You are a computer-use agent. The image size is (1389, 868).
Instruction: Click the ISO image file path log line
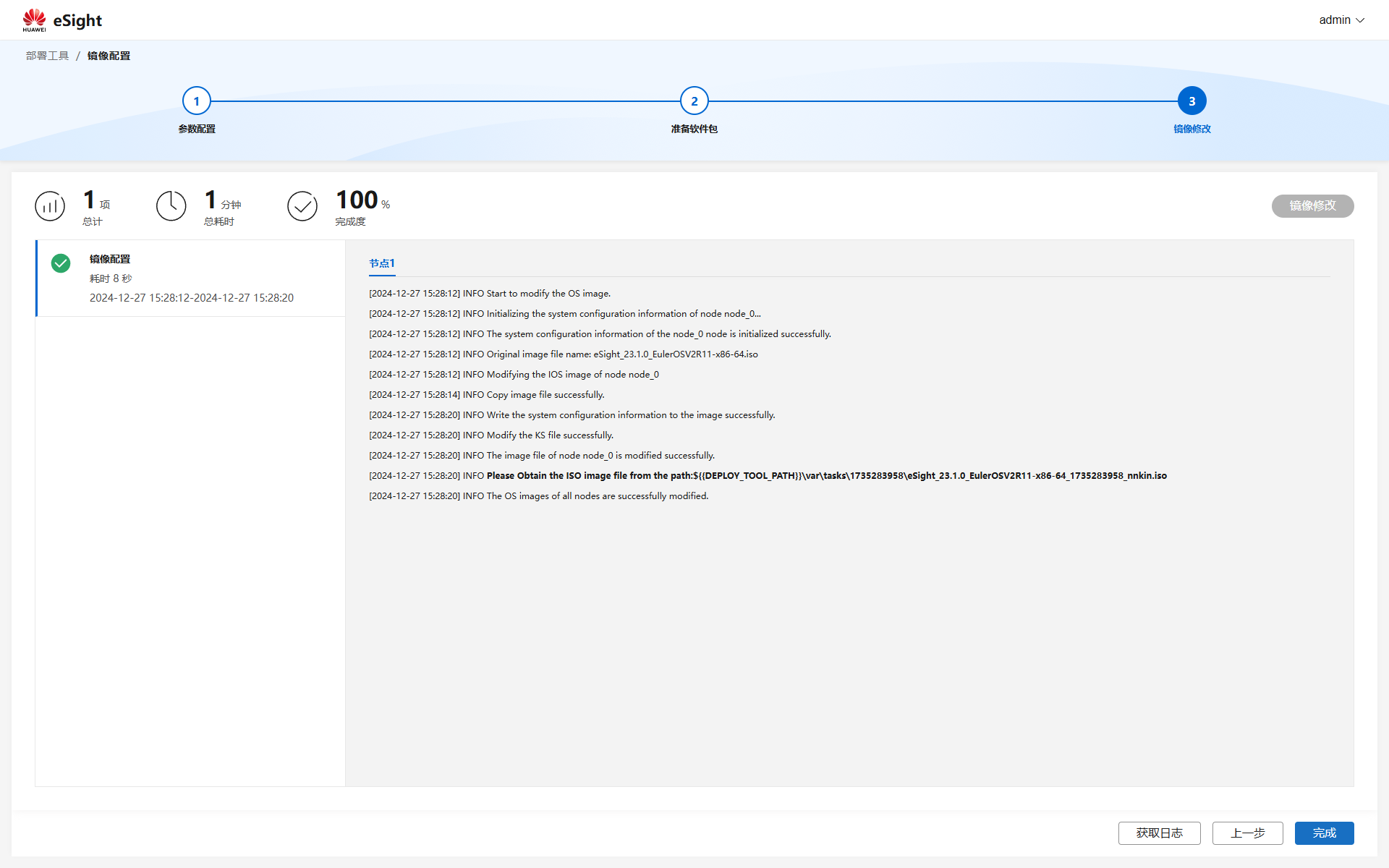tap(767, 476)
